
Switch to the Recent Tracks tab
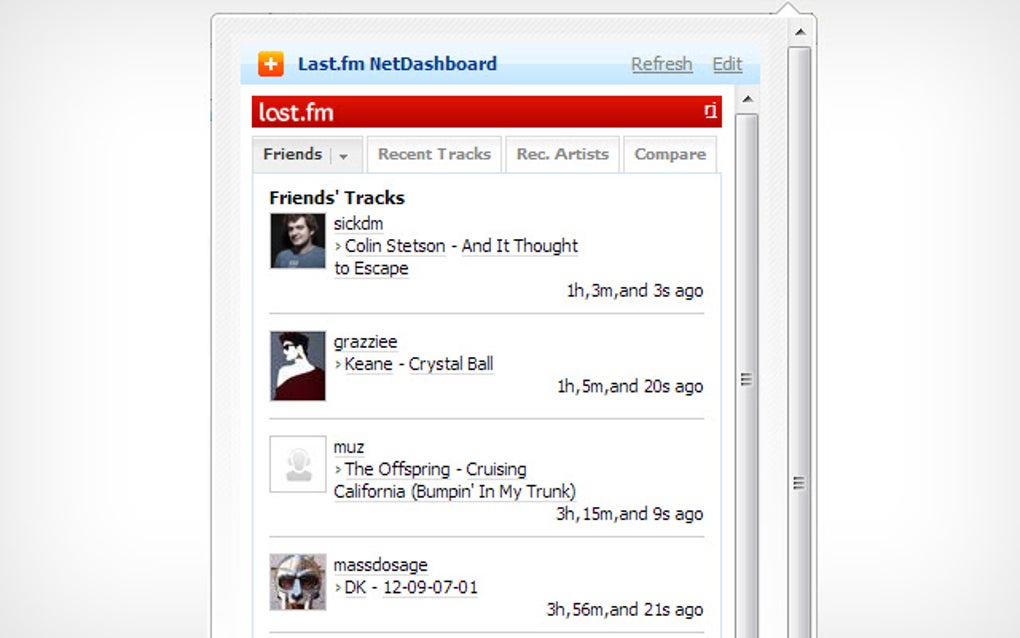pyautogui.click(x=434, y=154)
